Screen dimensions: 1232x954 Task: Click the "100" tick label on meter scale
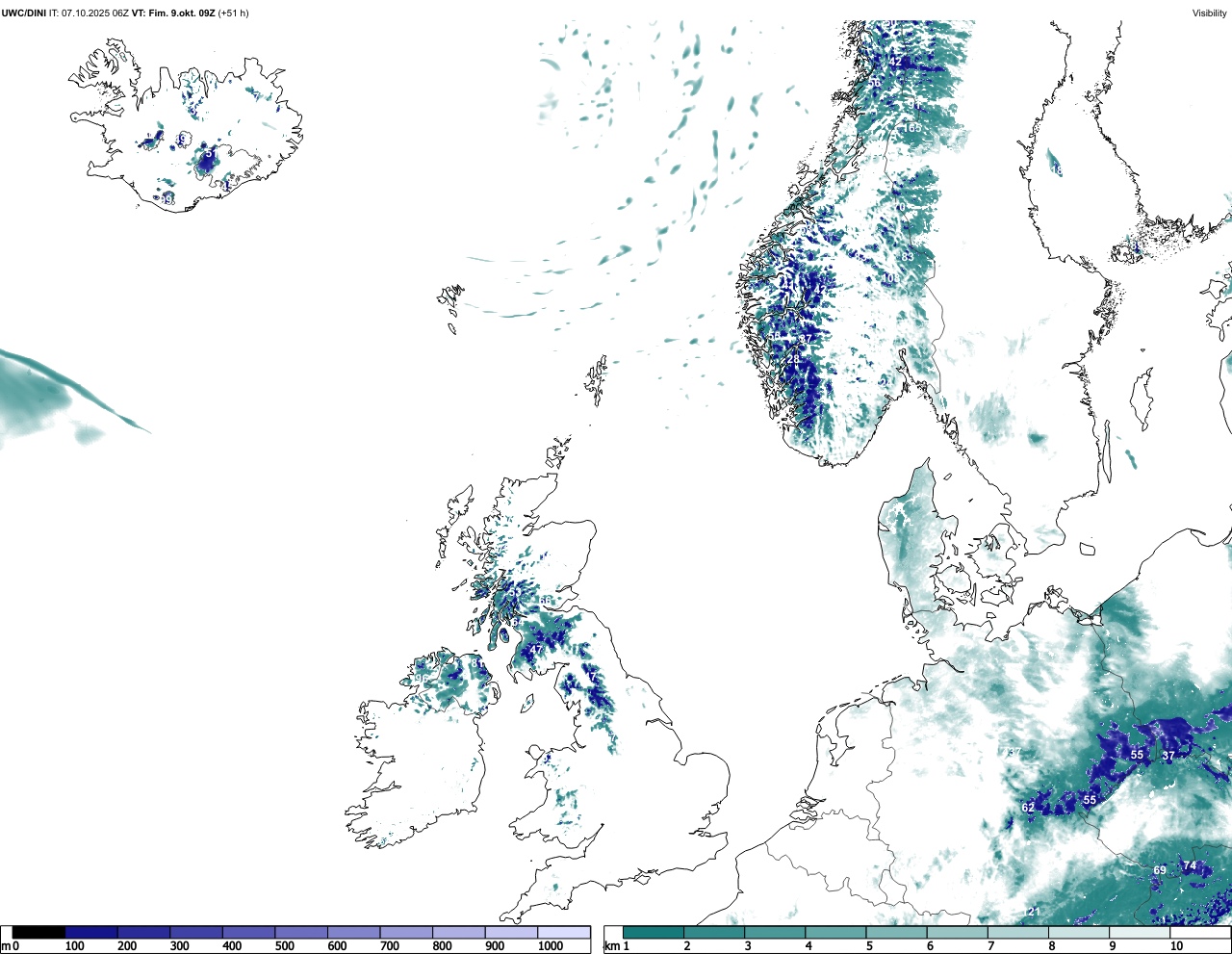tap(74, 946)
